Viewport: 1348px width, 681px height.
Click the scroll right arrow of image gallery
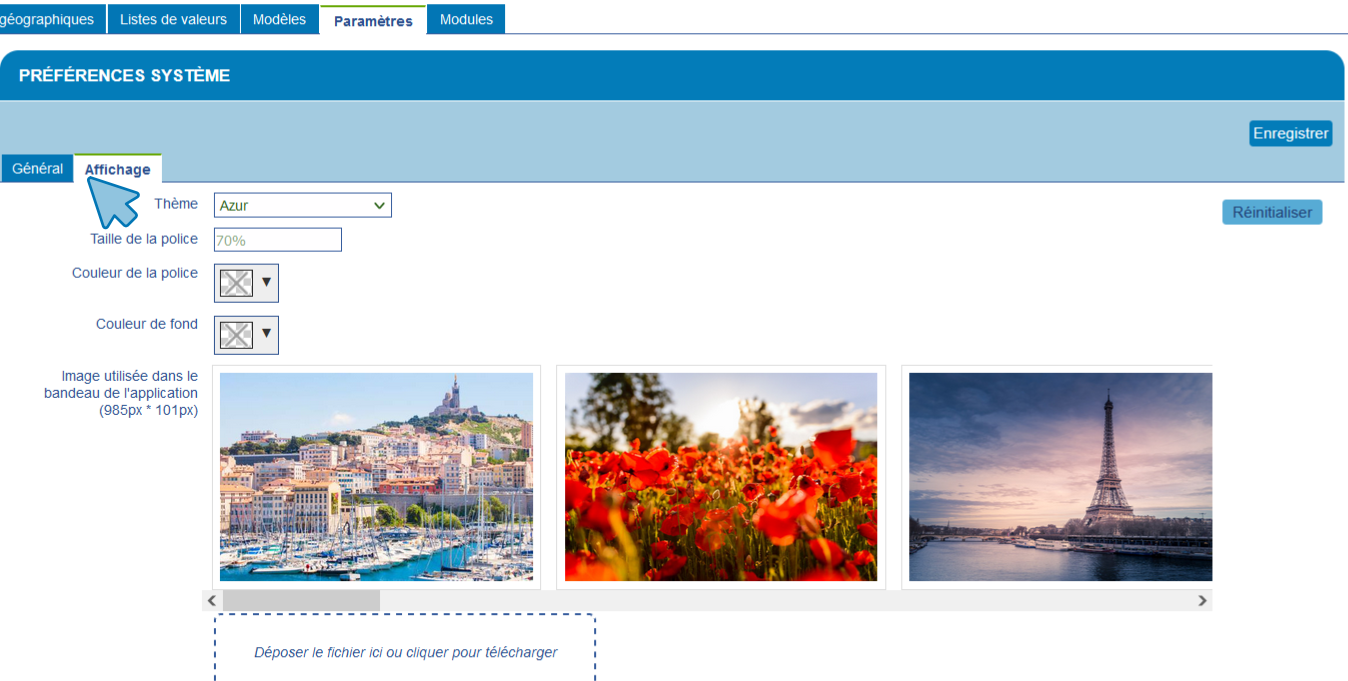point(1202,601)
